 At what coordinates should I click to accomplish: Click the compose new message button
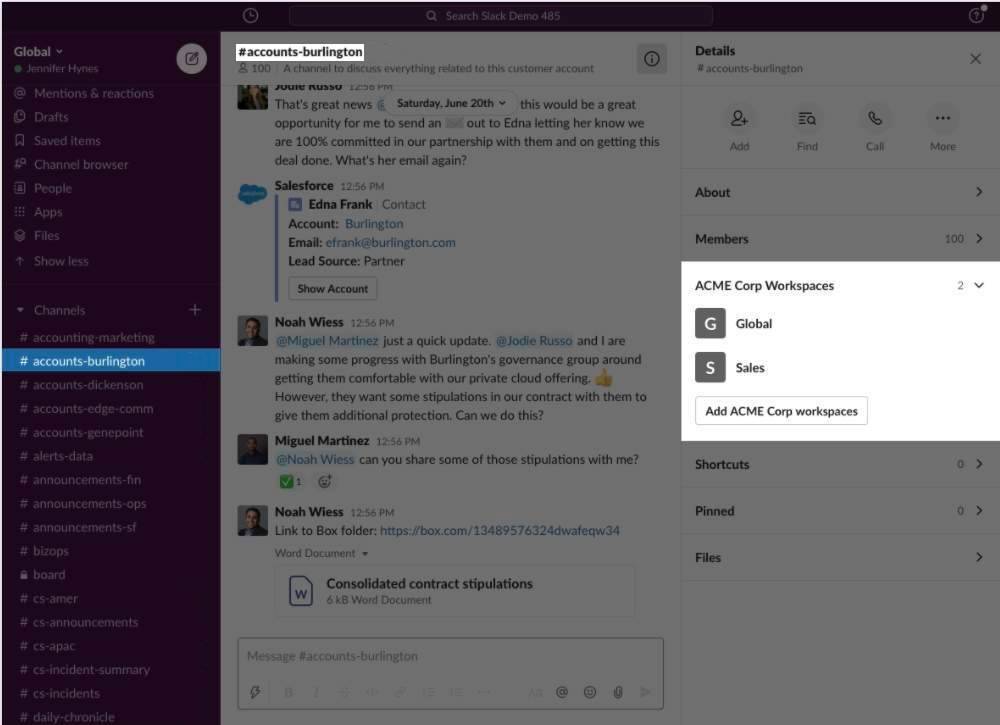point(191,59)
